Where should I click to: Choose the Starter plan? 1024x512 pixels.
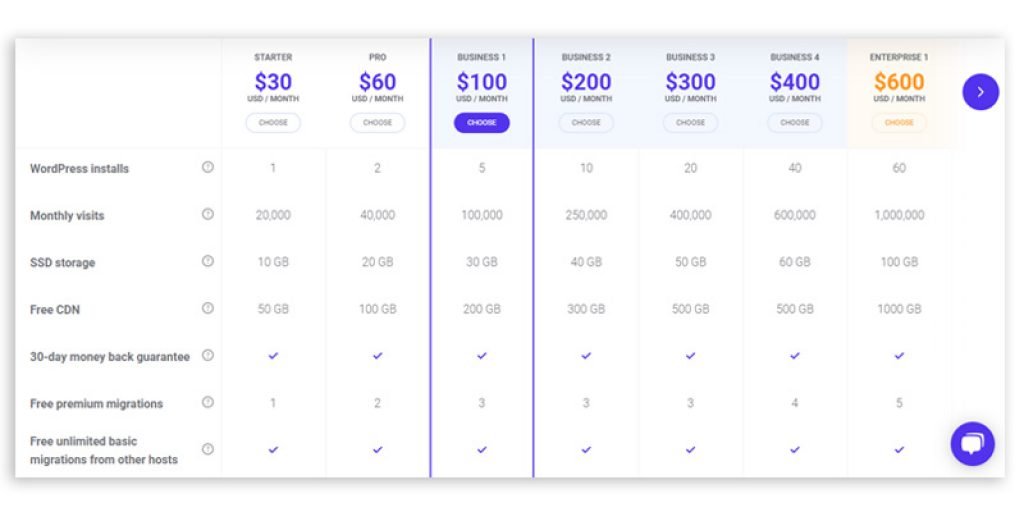[x=273, y=123]
